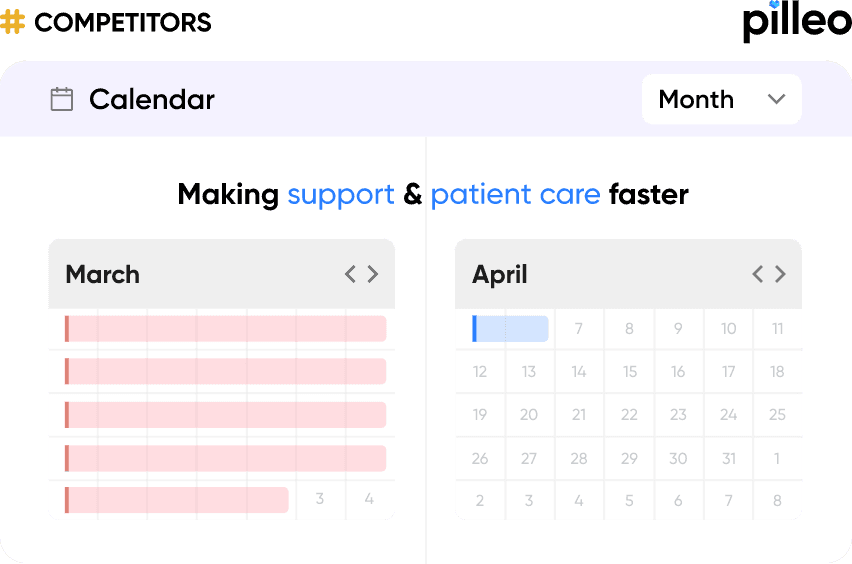Image resolution: width=852 pixels, height=564 pixels.
Task: Go to next month from March
Action: 373,274
